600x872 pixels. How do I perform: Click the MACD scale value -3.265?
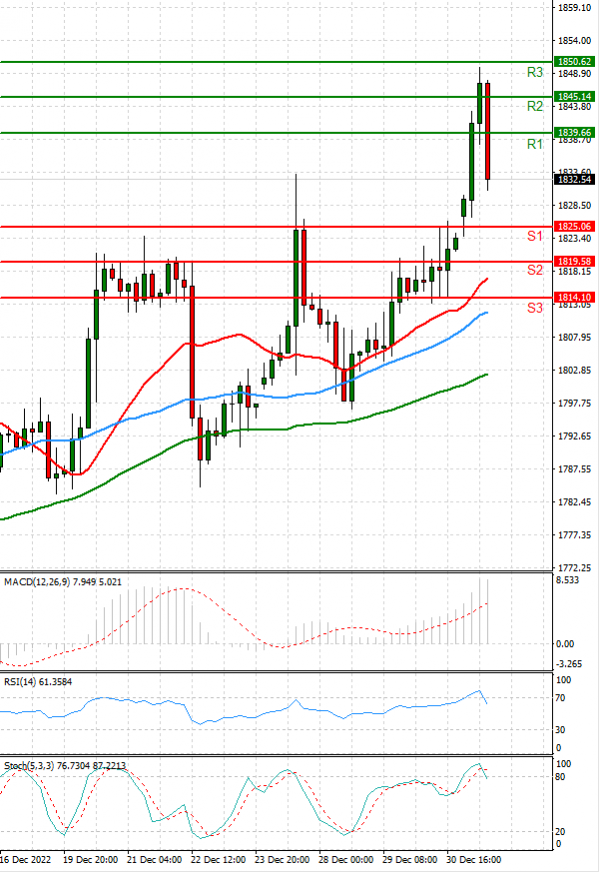pyautogui.click(x=569, y=663)
